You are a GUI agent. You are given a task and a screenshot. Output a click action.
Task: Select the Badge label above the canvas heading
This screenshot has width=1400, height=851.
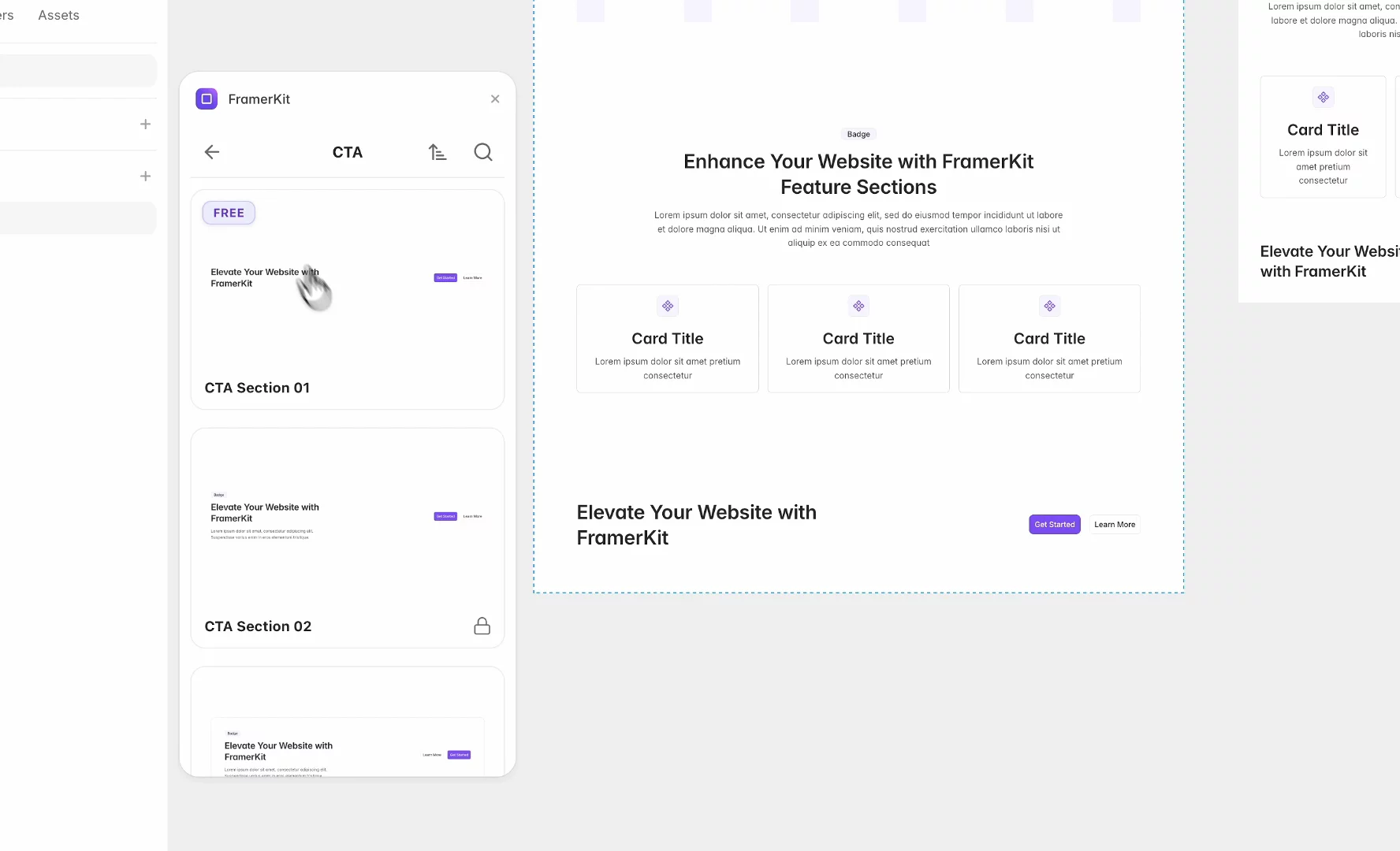[858, 134]
